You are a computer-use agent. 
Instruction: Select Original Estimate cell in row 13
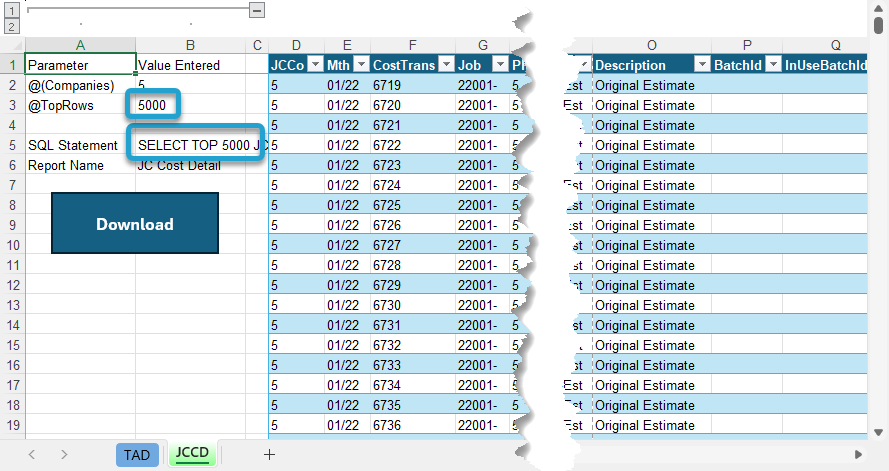tap(652, 305)
